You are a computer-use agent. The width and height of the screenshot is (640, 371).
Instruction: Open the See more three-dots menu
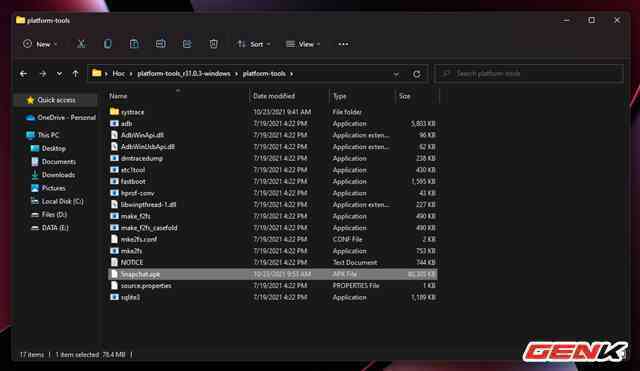[343, 44]
